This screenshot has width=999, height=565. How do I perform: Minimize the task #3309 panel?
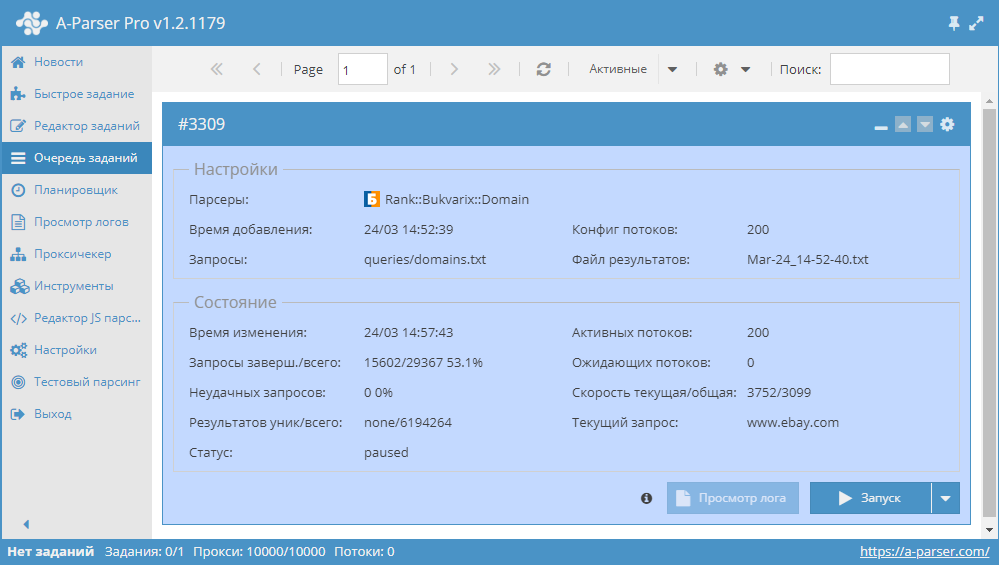click(881, 126)
